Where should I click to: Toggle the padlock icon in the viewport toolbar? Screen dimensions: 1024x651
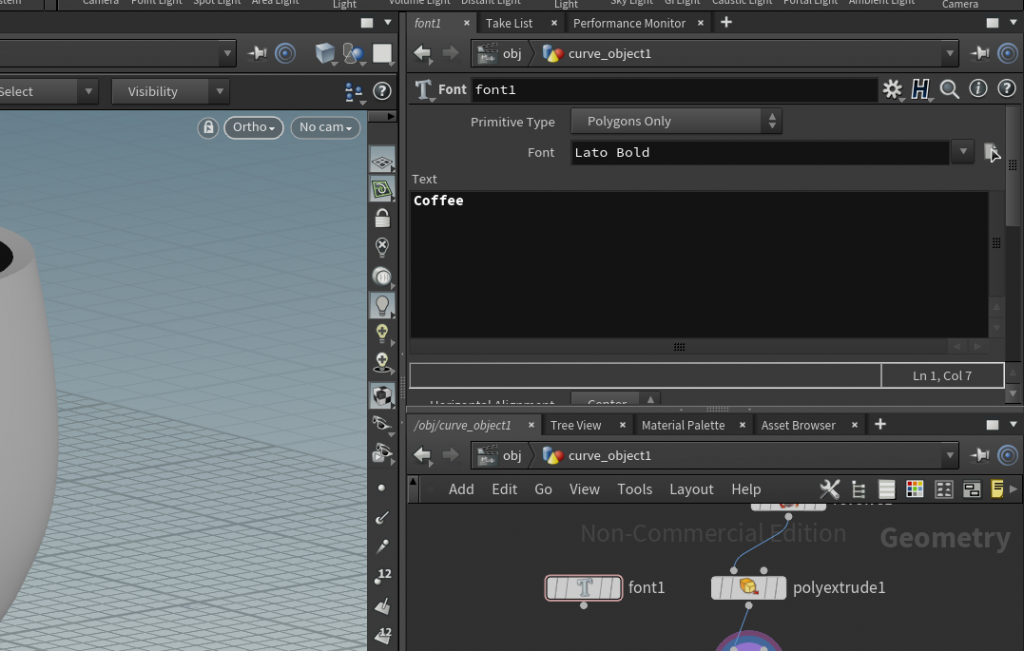click(207, 127)
